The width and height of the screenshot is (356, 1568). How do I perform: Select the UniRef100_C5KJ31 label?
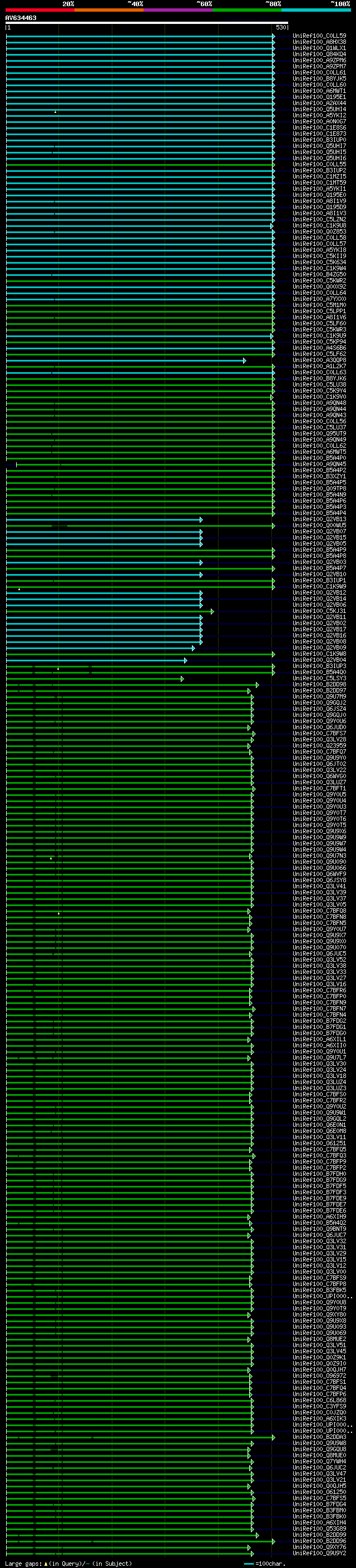point(319,611)
